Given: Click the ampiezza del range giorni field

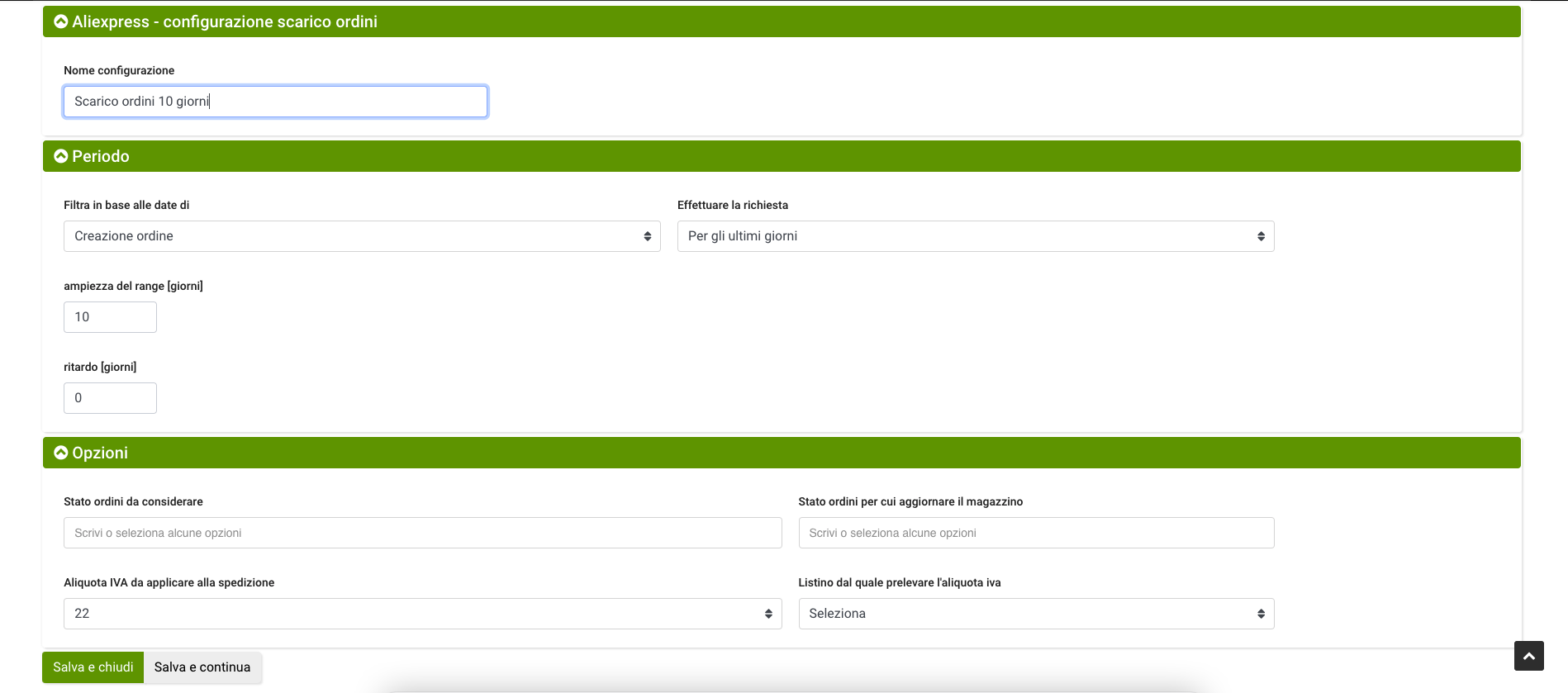Looking at the screenshot, I should (x=110, y=317).
